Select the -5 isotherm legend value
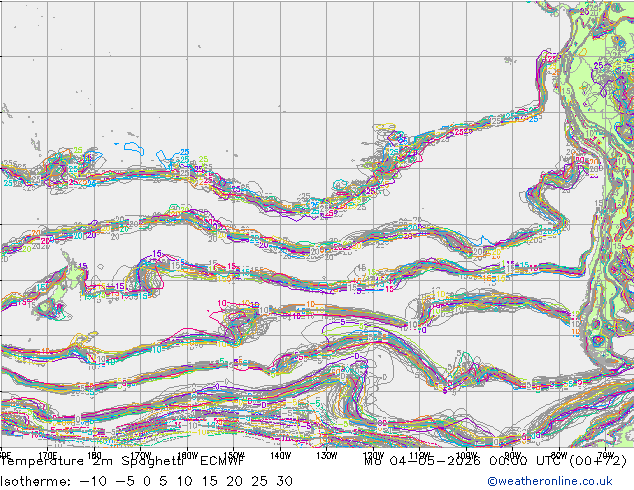Viewport: 634px width, 490px height. pos(125,481)
